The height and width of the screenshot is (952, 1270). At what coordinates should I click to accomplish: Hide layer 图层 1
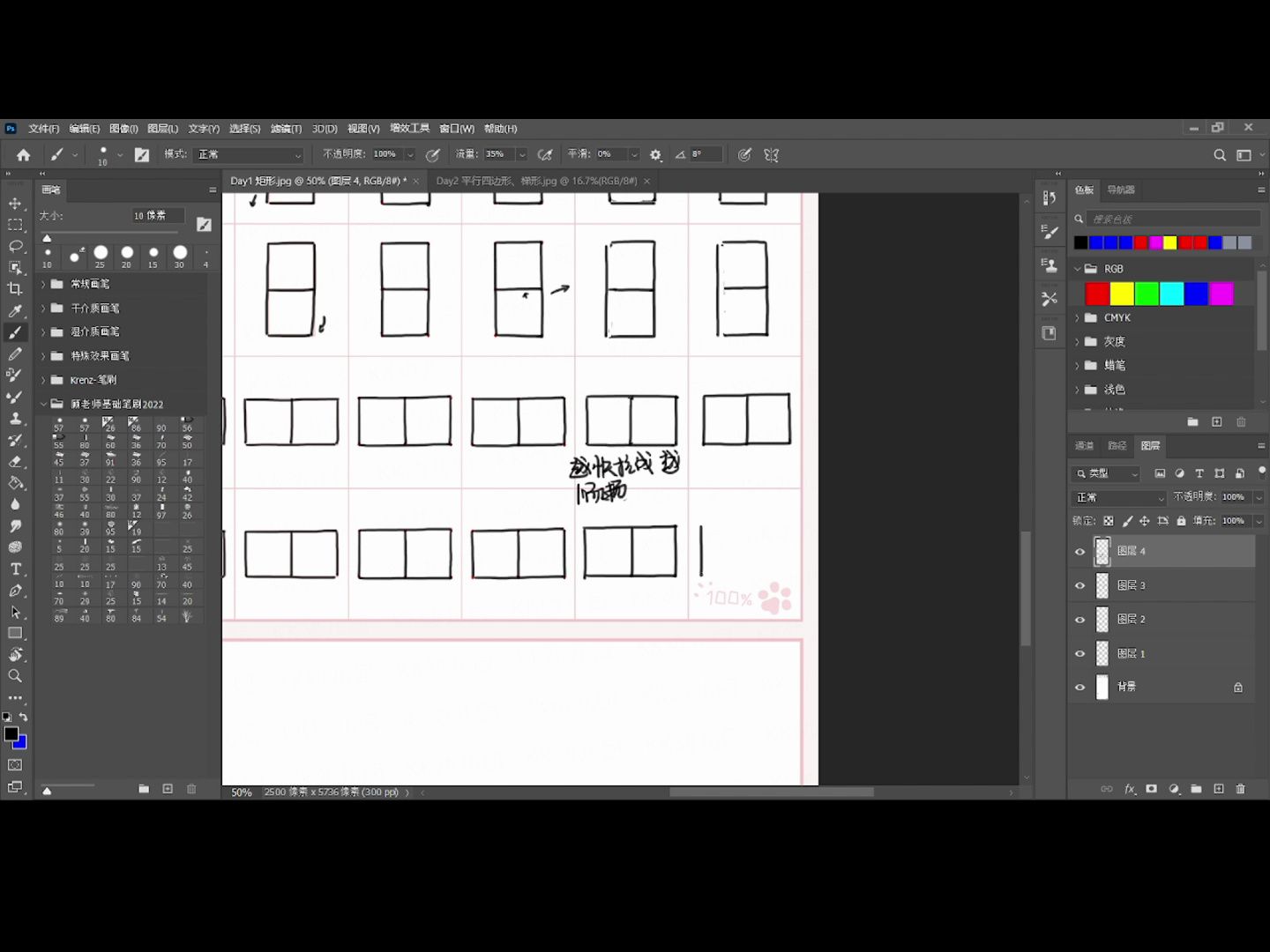click(x=1079, y=654)
